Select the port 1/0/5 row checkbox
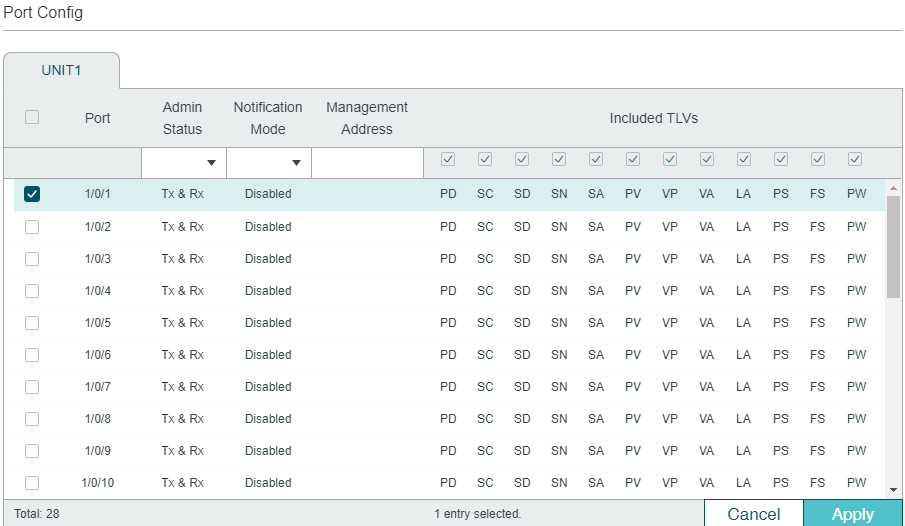Image resolution: width=905 pixels, height=526 pixels. [x=32, y=323]
